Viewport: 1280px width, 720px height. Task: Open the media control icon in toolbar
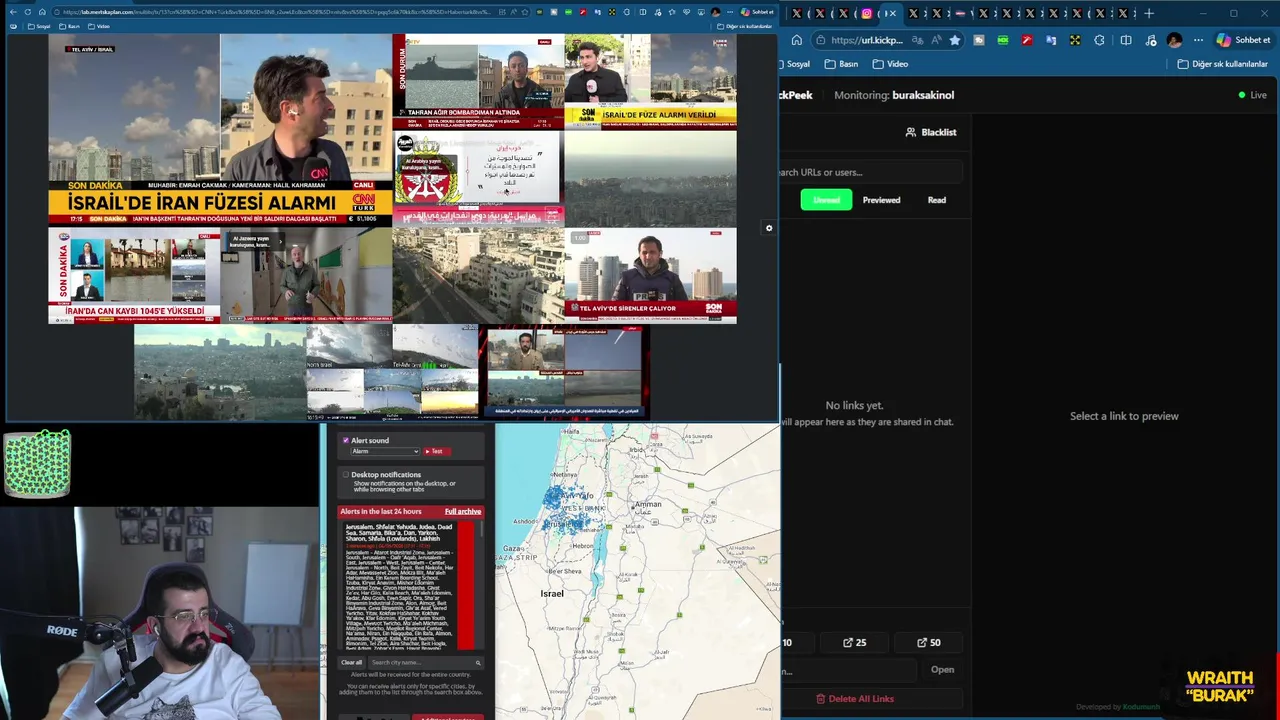[1150, 40]
